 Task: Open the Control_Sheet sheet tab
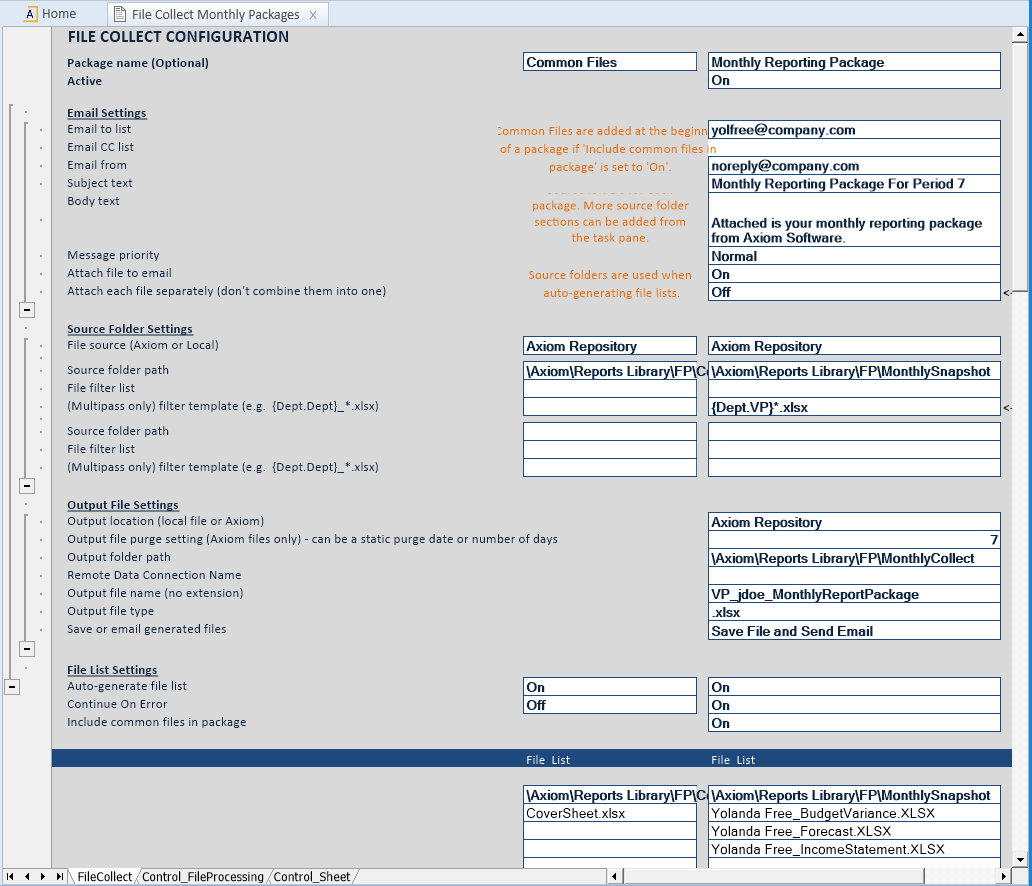coord(312,877)
